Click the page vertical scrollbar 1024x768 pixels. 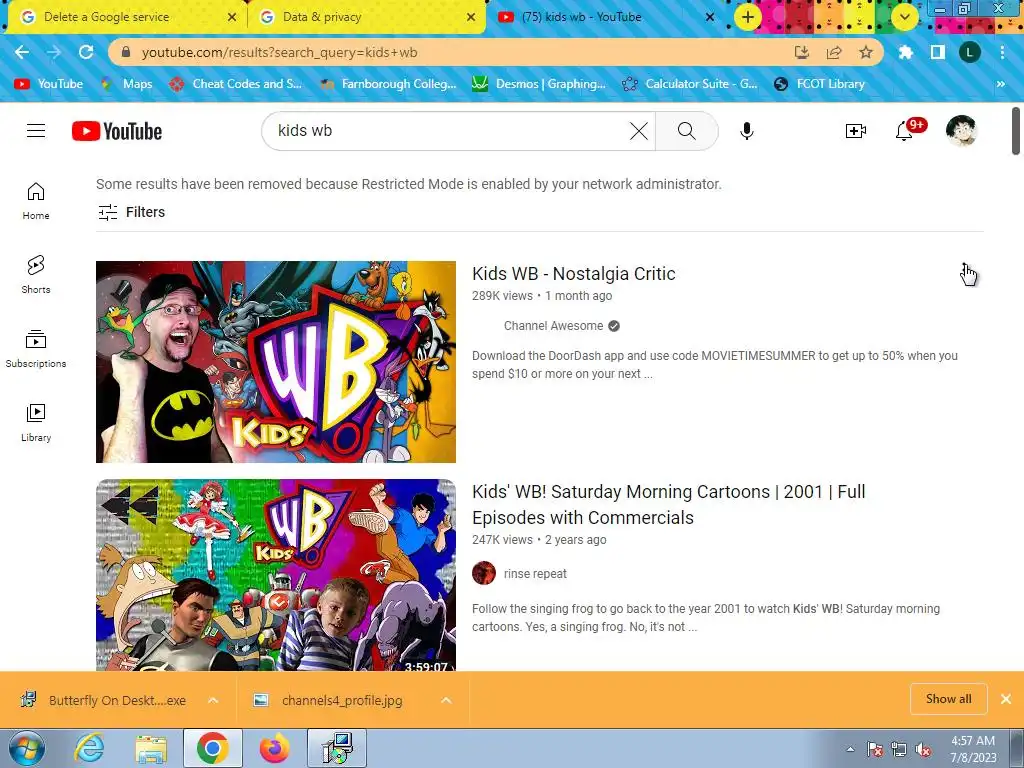pos(1016,131)
